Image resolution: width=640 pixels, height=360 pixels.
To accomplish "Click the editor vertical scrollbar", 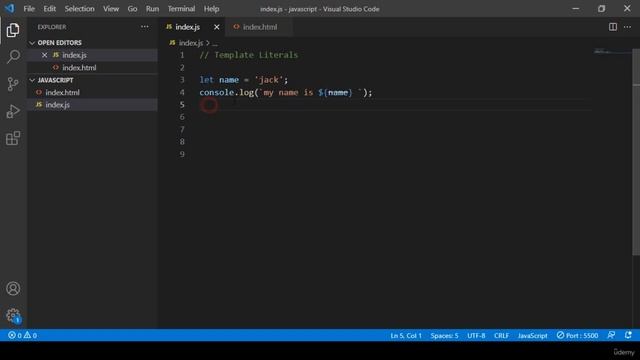I will tap(636, 152).
